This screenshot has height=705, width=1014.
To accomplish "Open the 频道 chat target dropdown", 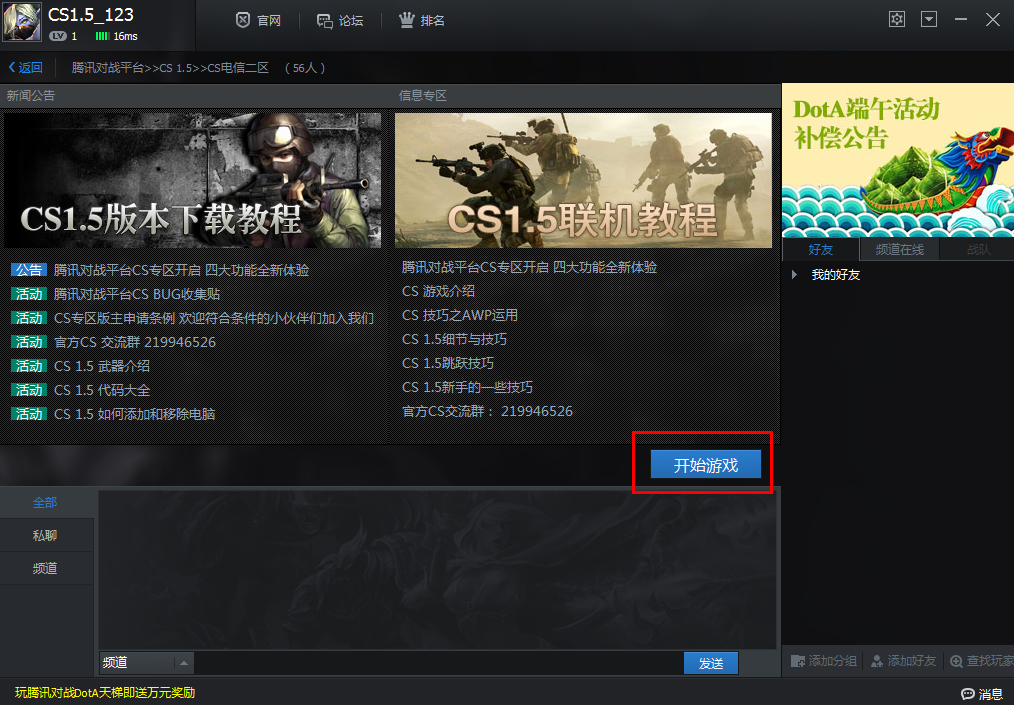I will pyautogui.click(x=146, y=662).
